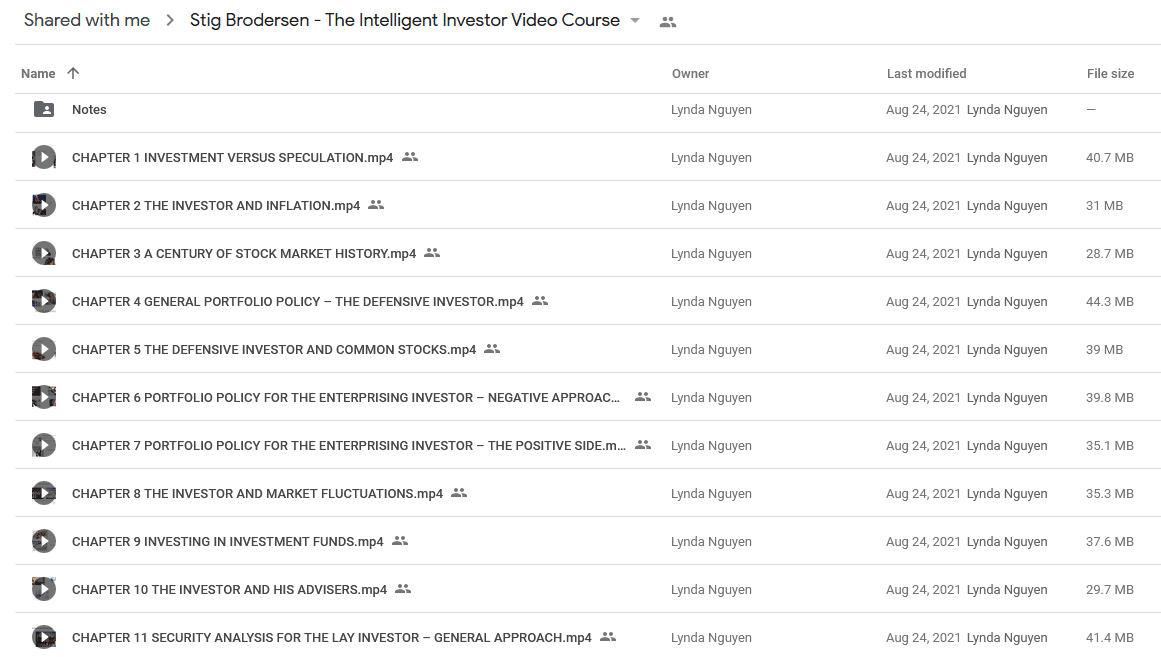The width and height of the screenshot is (1161, 657).
Task: Open the folder title dropdown arrow
Action: coord(635,21)
